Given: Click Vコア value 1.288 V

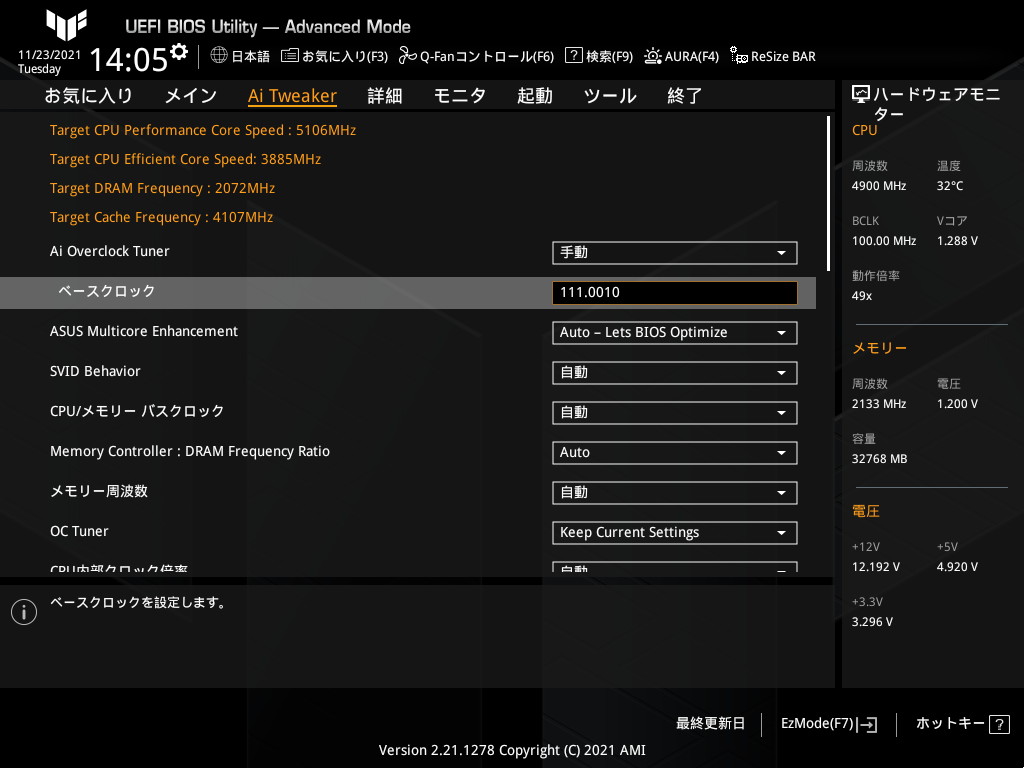Looking at the screenshot, I should (957, 241).
